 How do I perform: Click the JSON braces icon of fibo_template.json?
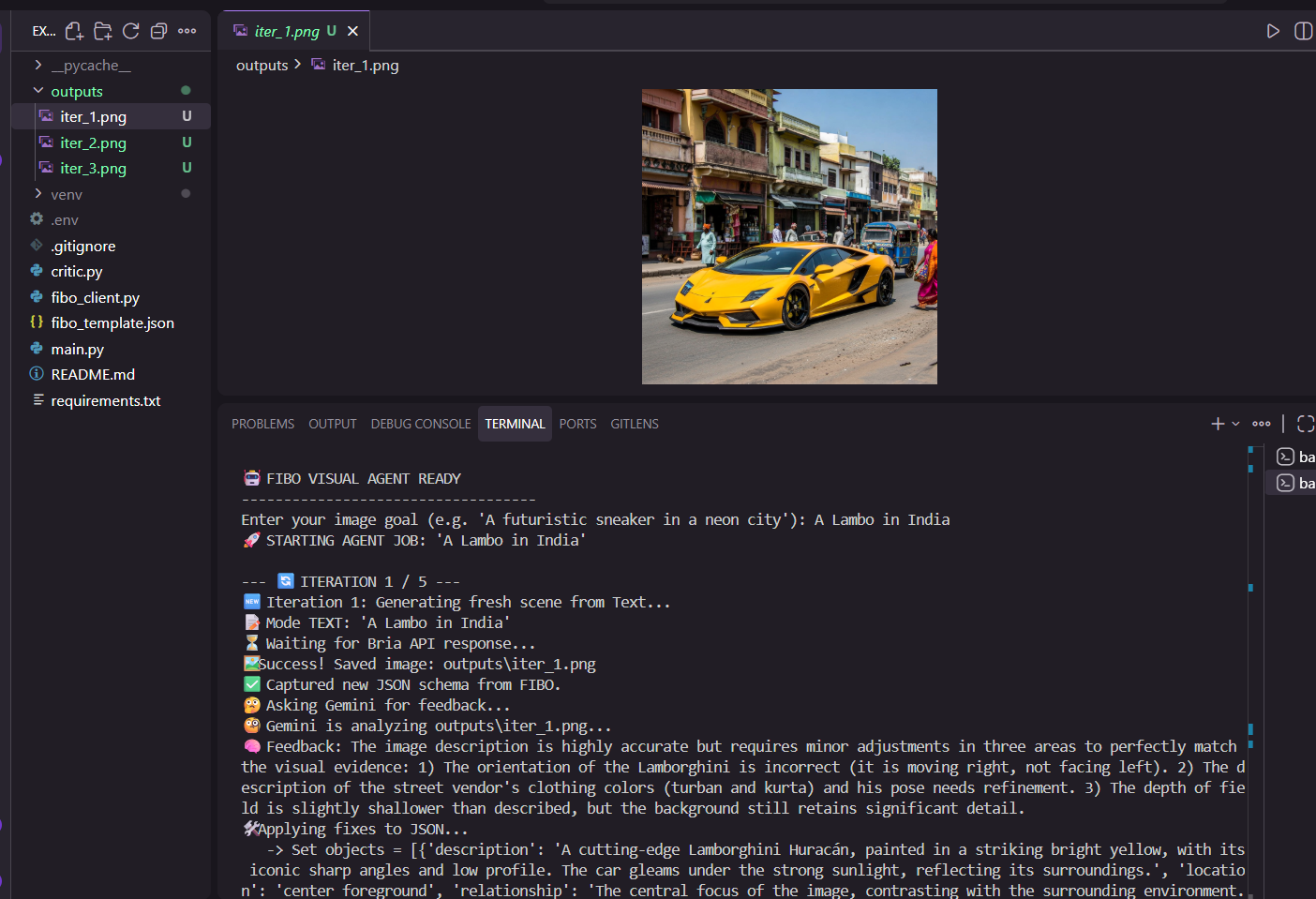(x=37, y=322)
